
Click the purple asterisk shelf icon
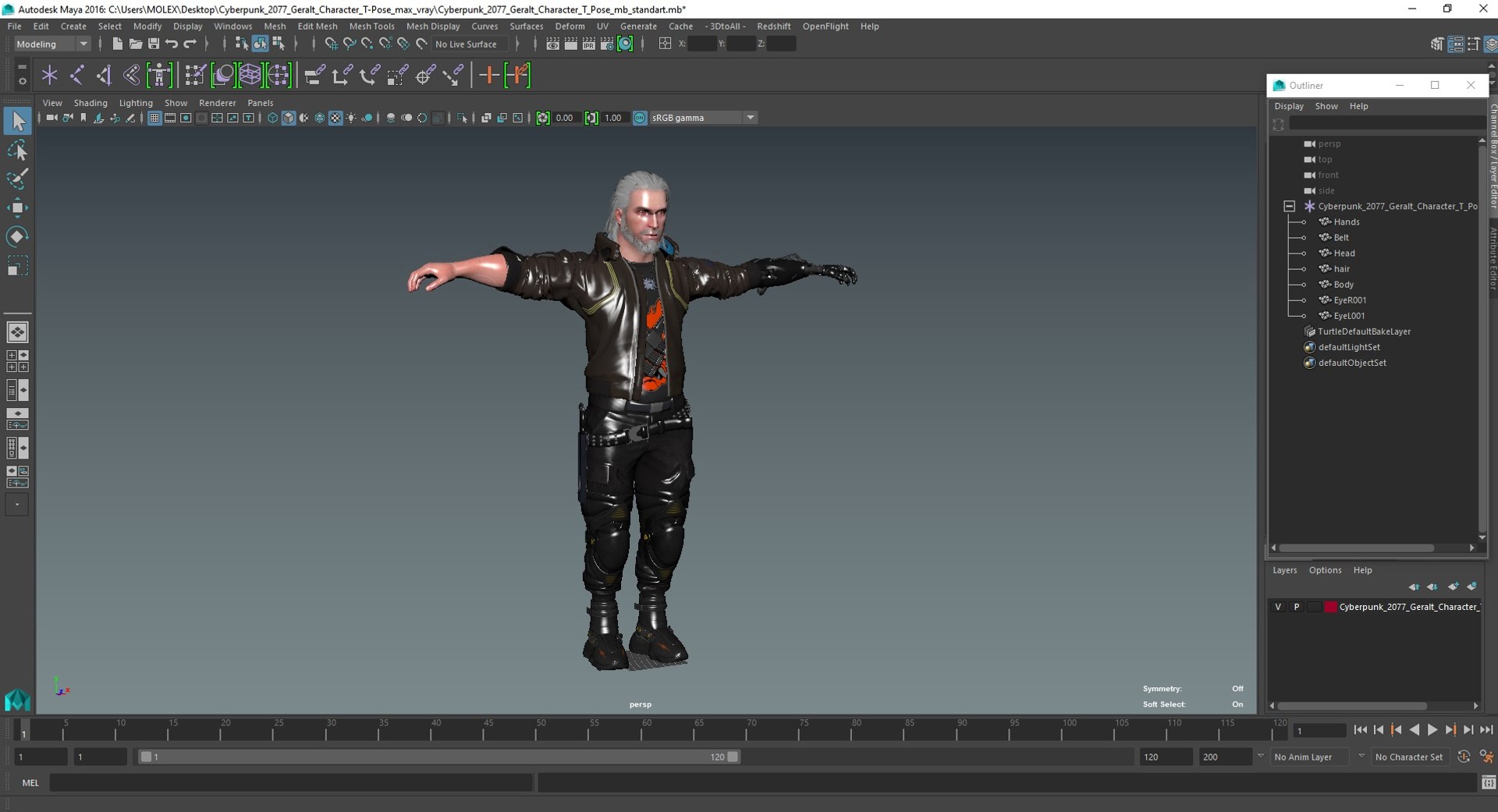click(x=50, y=75)
